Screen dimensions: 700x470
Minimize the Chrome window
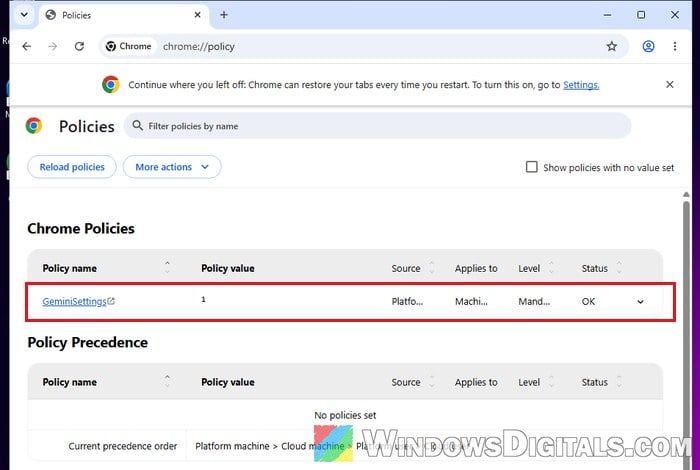[x=607, y=15]
